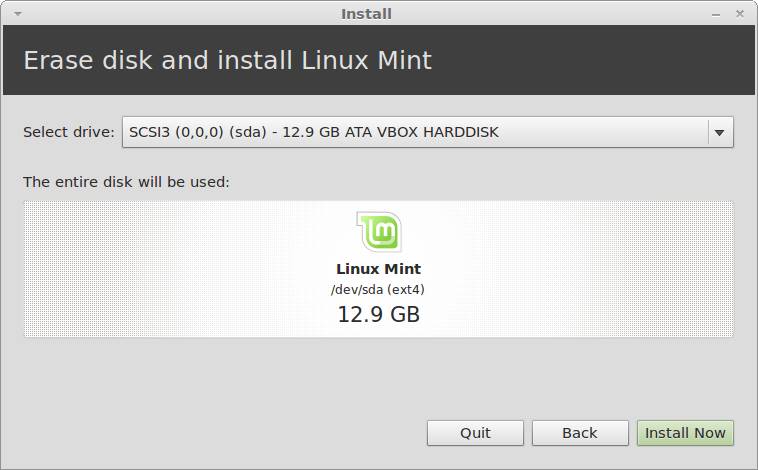
Task: Click the Install title bar text
Action: [366, 14]
